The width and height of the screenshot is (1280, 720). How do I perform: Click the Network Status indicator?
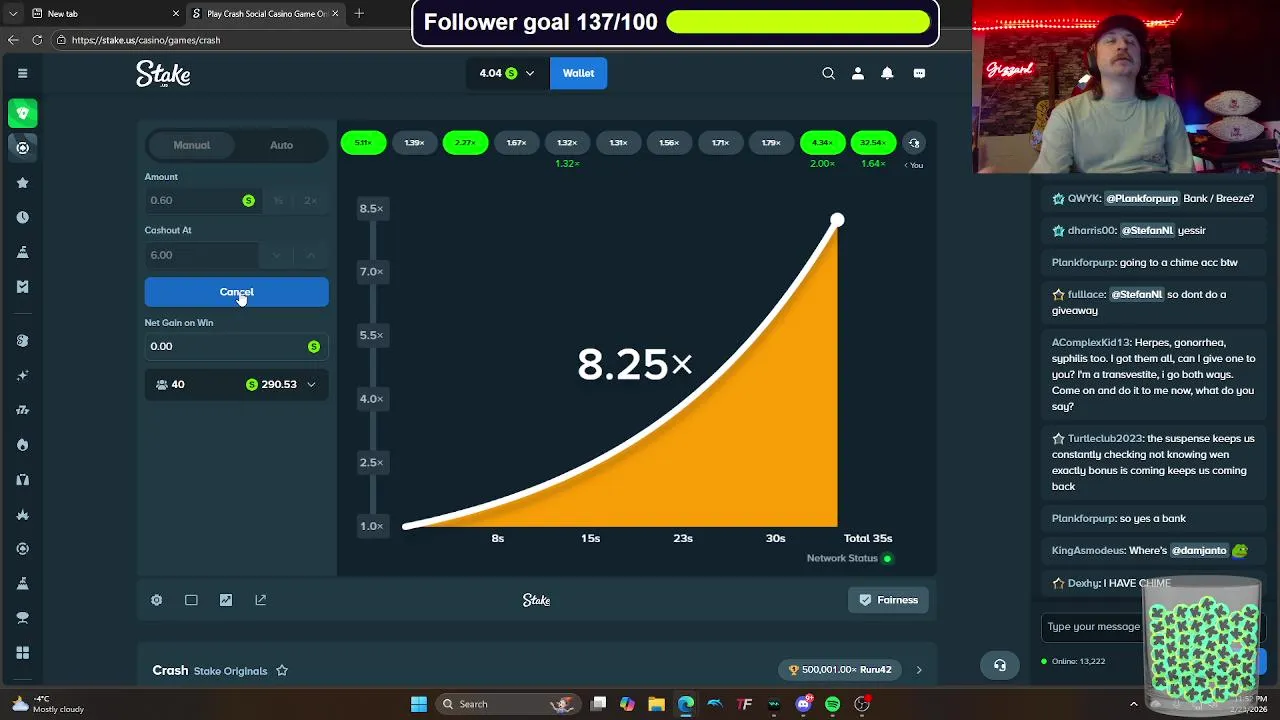pos(850,558)
